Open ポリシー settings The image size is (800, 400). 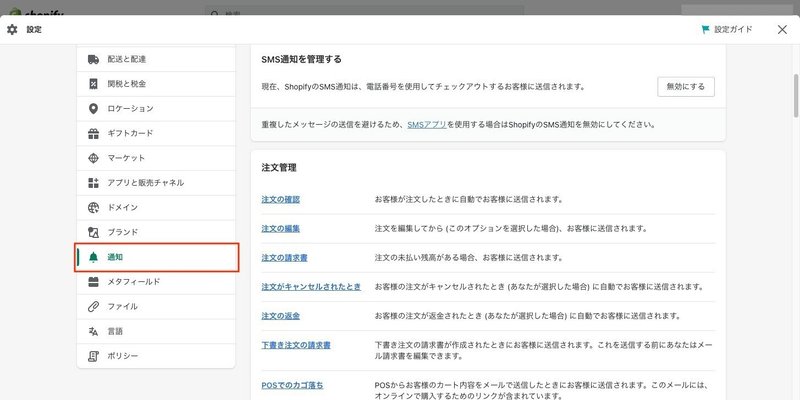156,356
